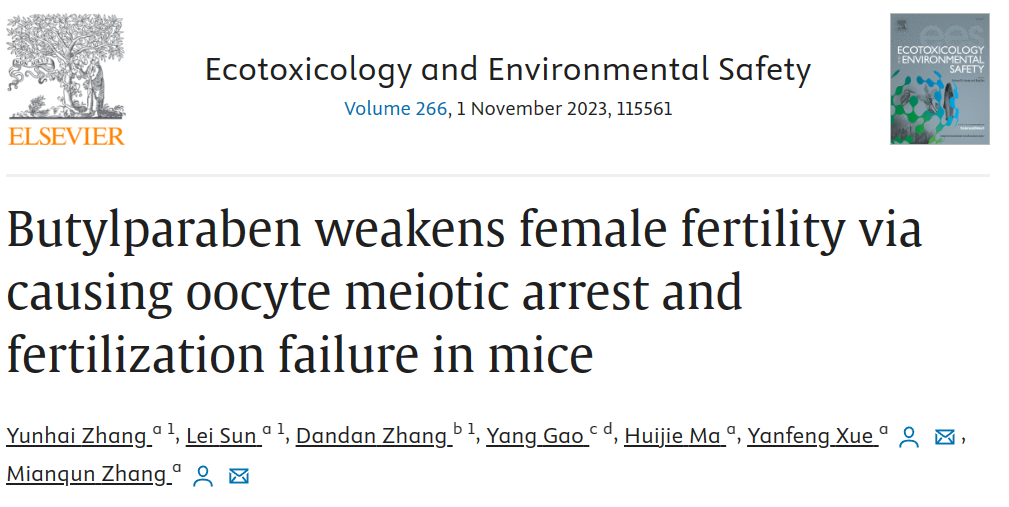Open author Yunhai Zhang's details
The image size is (1009, 507).
[x=76, y=436]
